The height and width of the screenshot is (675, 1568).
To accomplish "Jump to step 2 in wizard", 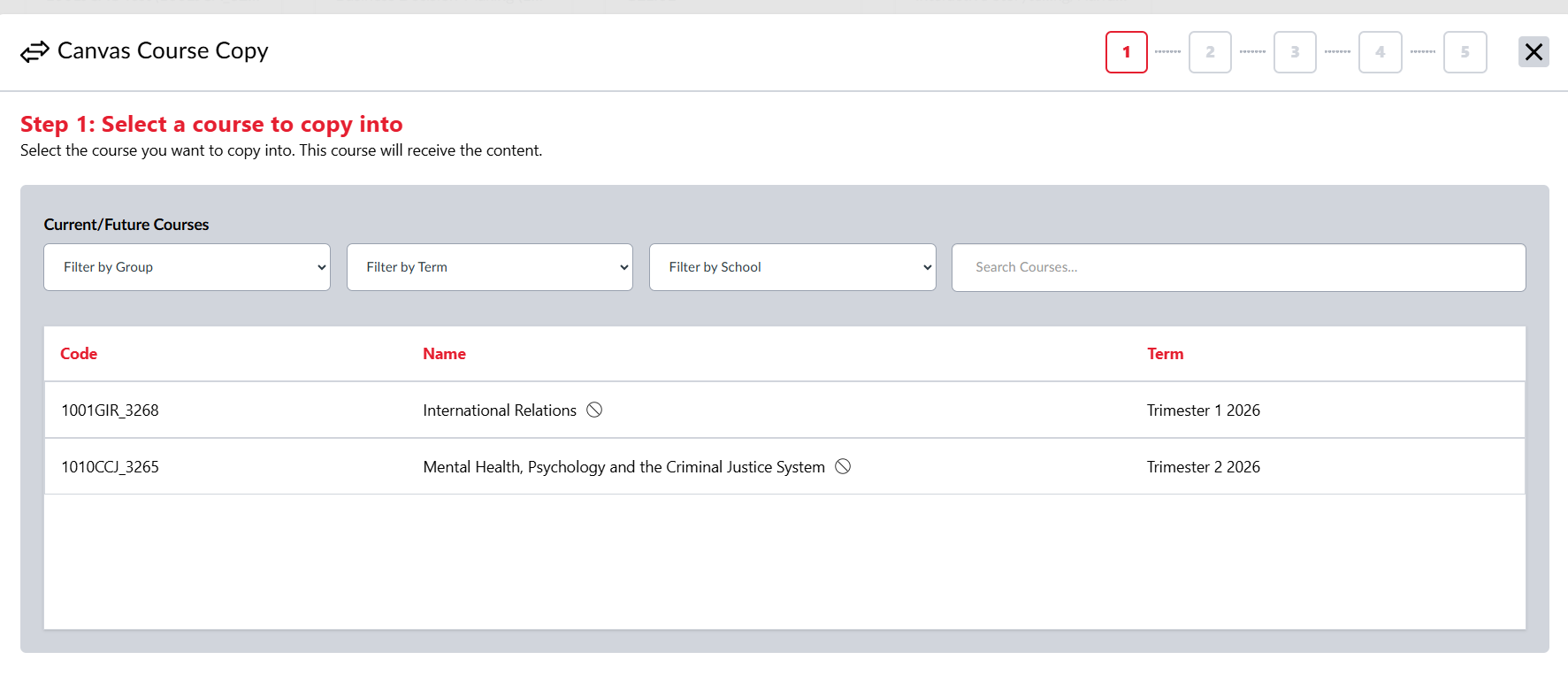I will [1210, 52].
